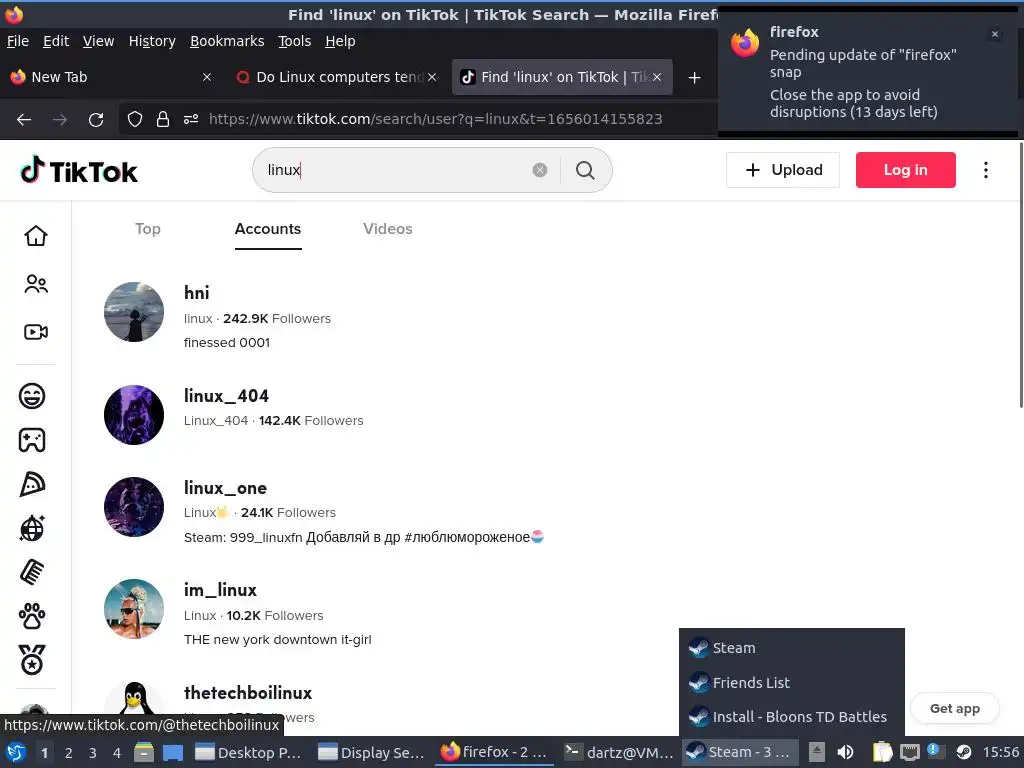
Task: Reload the page in Firefox
Action: click(x=96, y=120)
